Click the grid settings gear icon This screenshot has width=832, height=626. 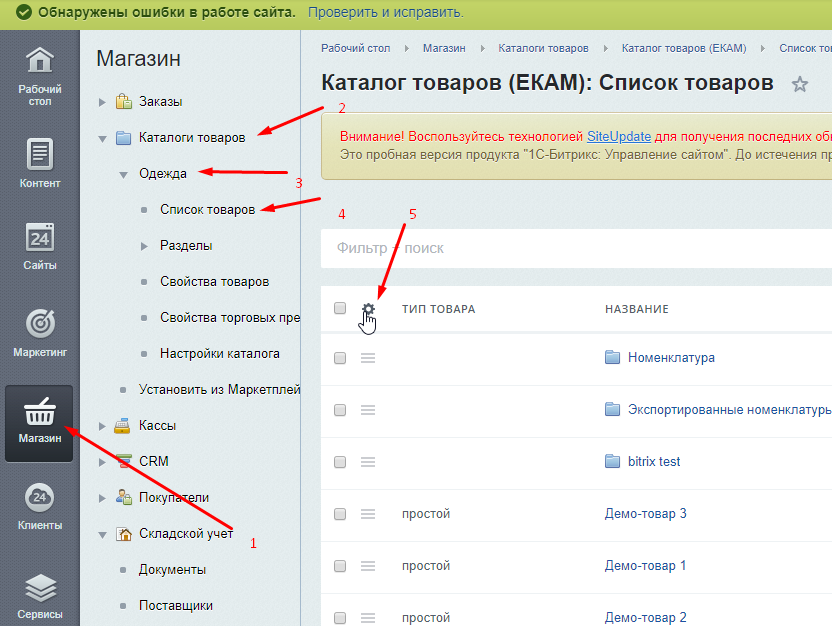pyautogui.click(x=368, y=309)
